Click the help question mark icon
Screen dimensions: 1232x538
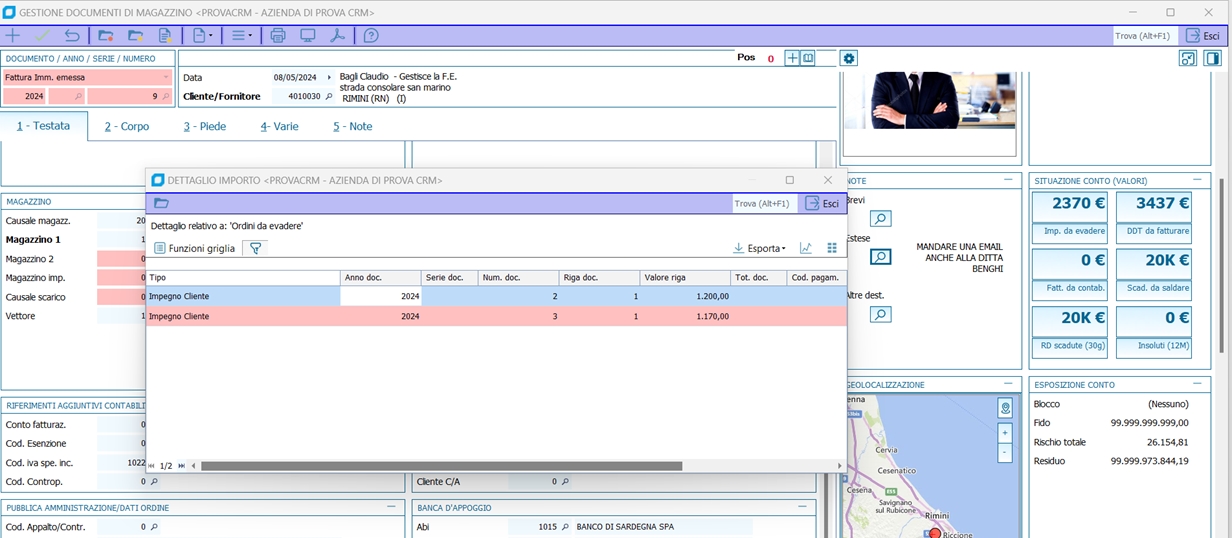pos(371,36)
